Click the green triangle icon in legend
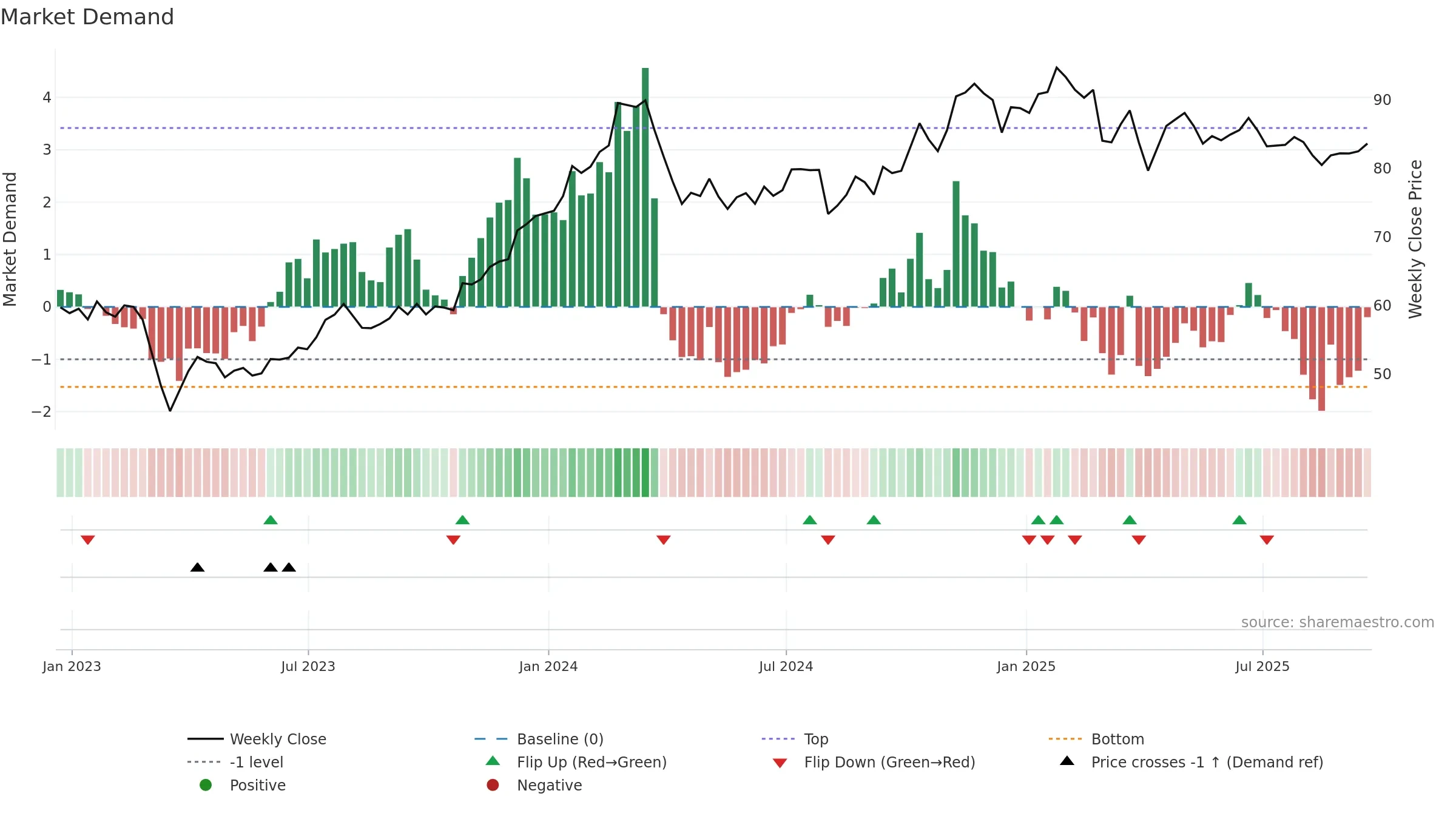This screenshot has height=819, width=1456. (x=493, y=761)
